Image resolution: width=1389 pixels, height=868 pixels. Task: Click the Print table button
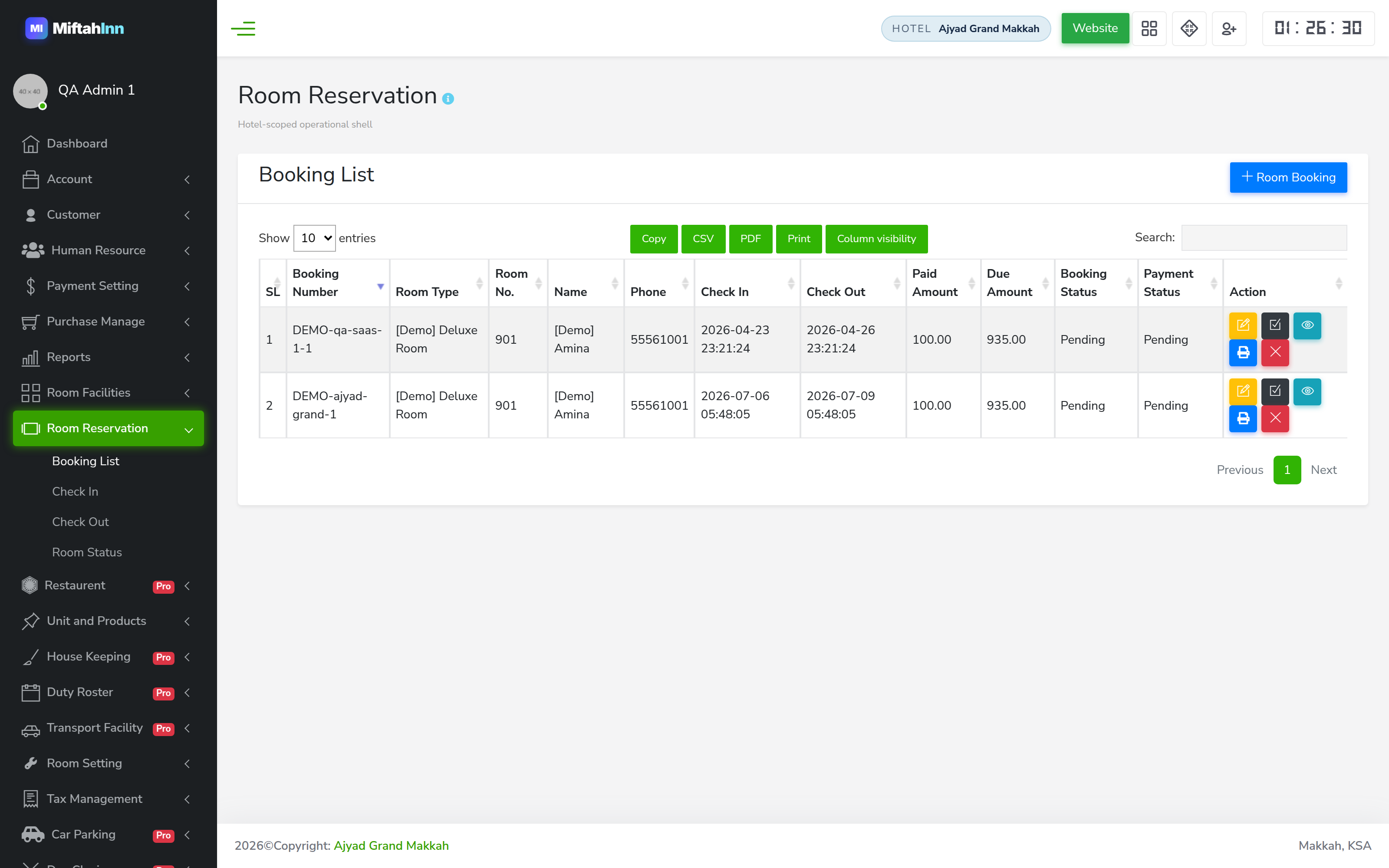point(798,239)
